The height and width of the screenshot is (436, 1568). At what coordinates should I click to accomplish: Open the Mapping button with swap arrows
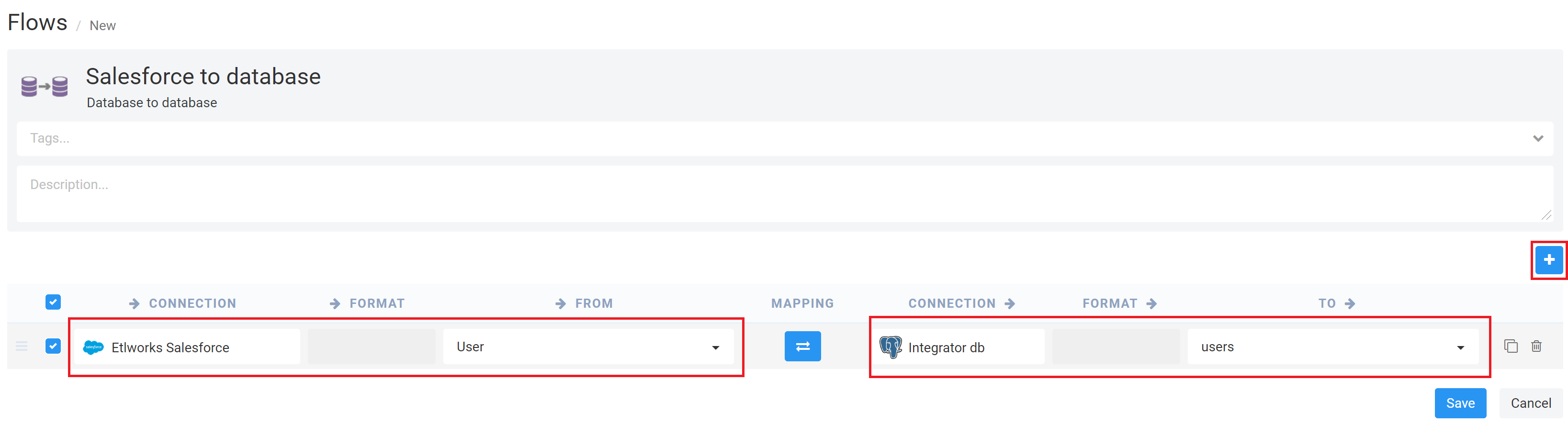[x=802, y=346]
